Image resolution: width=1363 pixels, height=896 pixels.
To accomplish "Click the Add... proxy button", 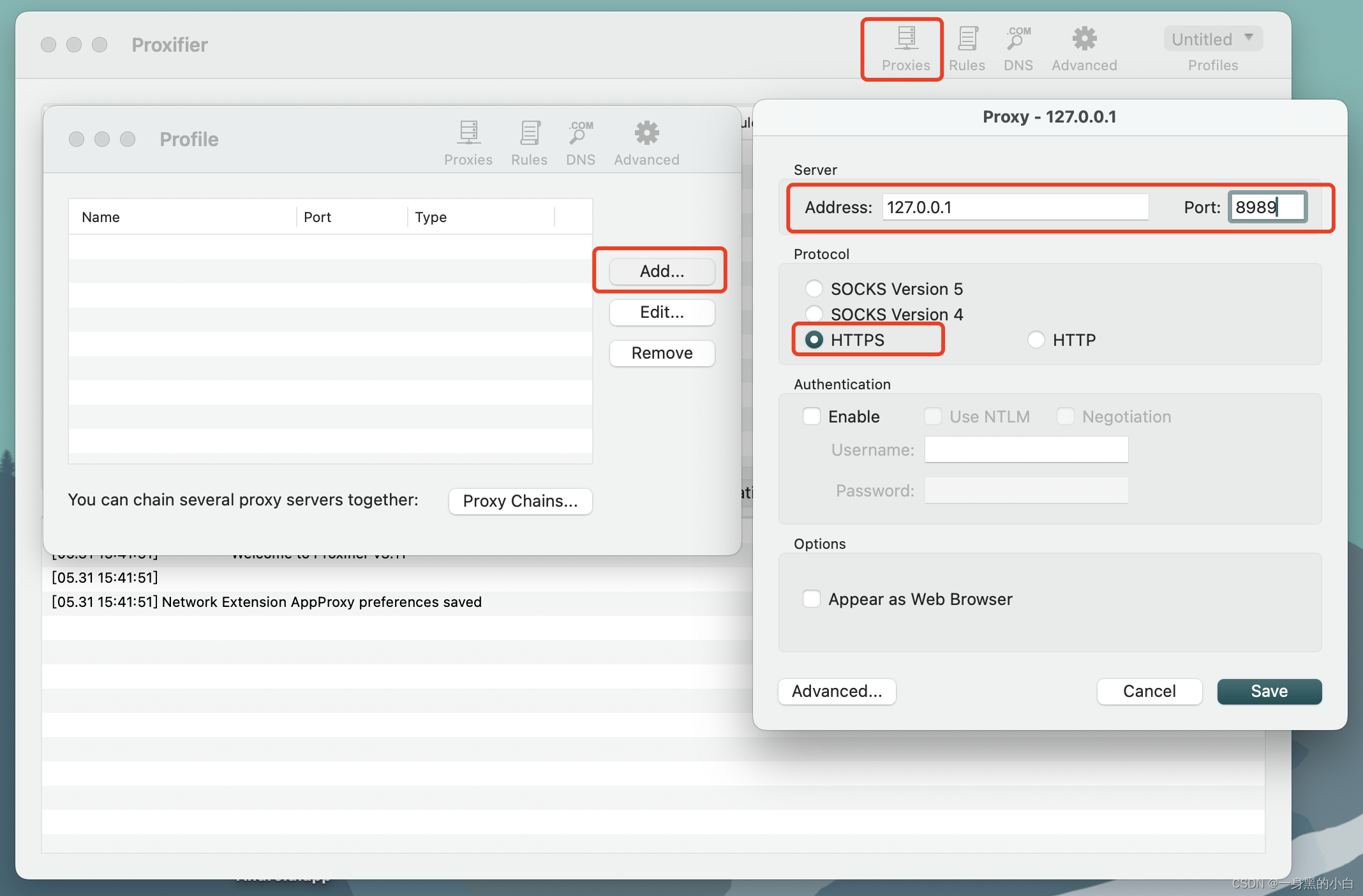I will (x=662, y=271).
